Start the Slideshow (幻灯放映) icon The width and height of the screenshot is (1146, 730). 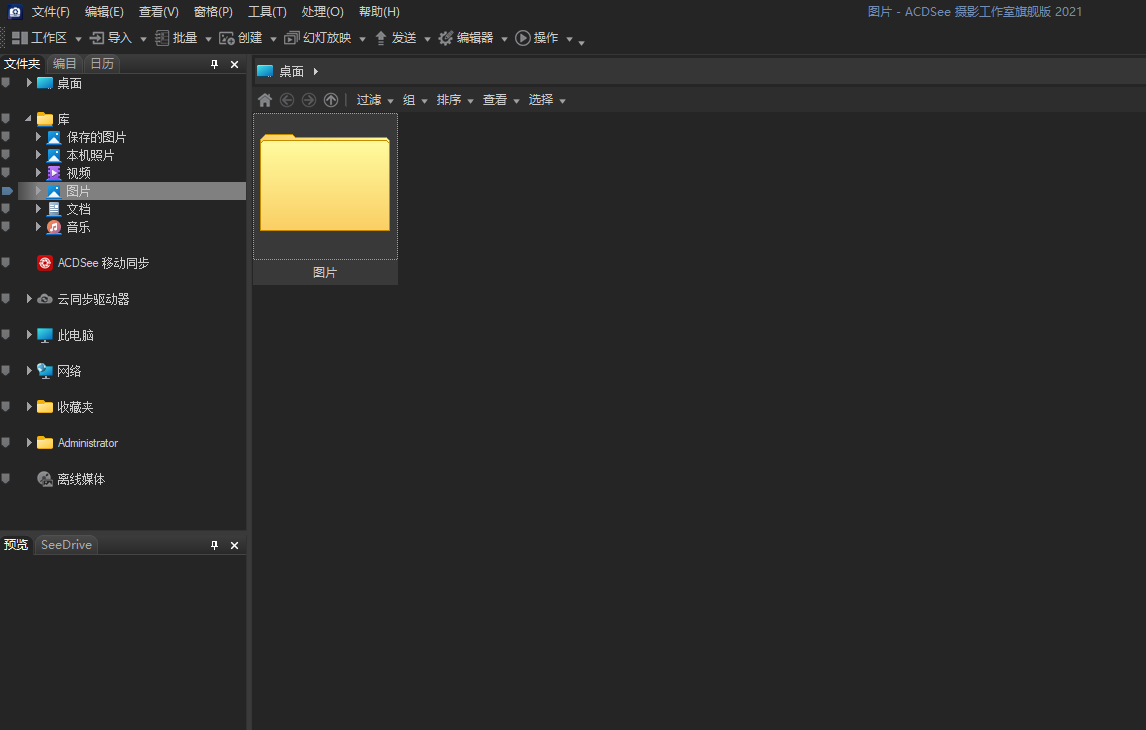coord(292,38)
